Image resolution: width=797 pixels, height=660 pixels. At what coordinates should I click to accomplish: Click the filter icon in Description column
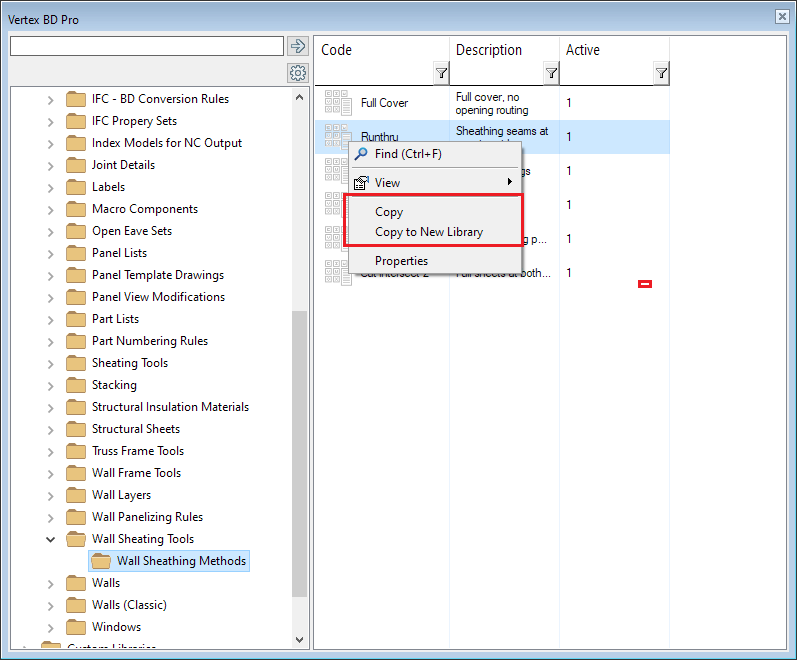551,73
